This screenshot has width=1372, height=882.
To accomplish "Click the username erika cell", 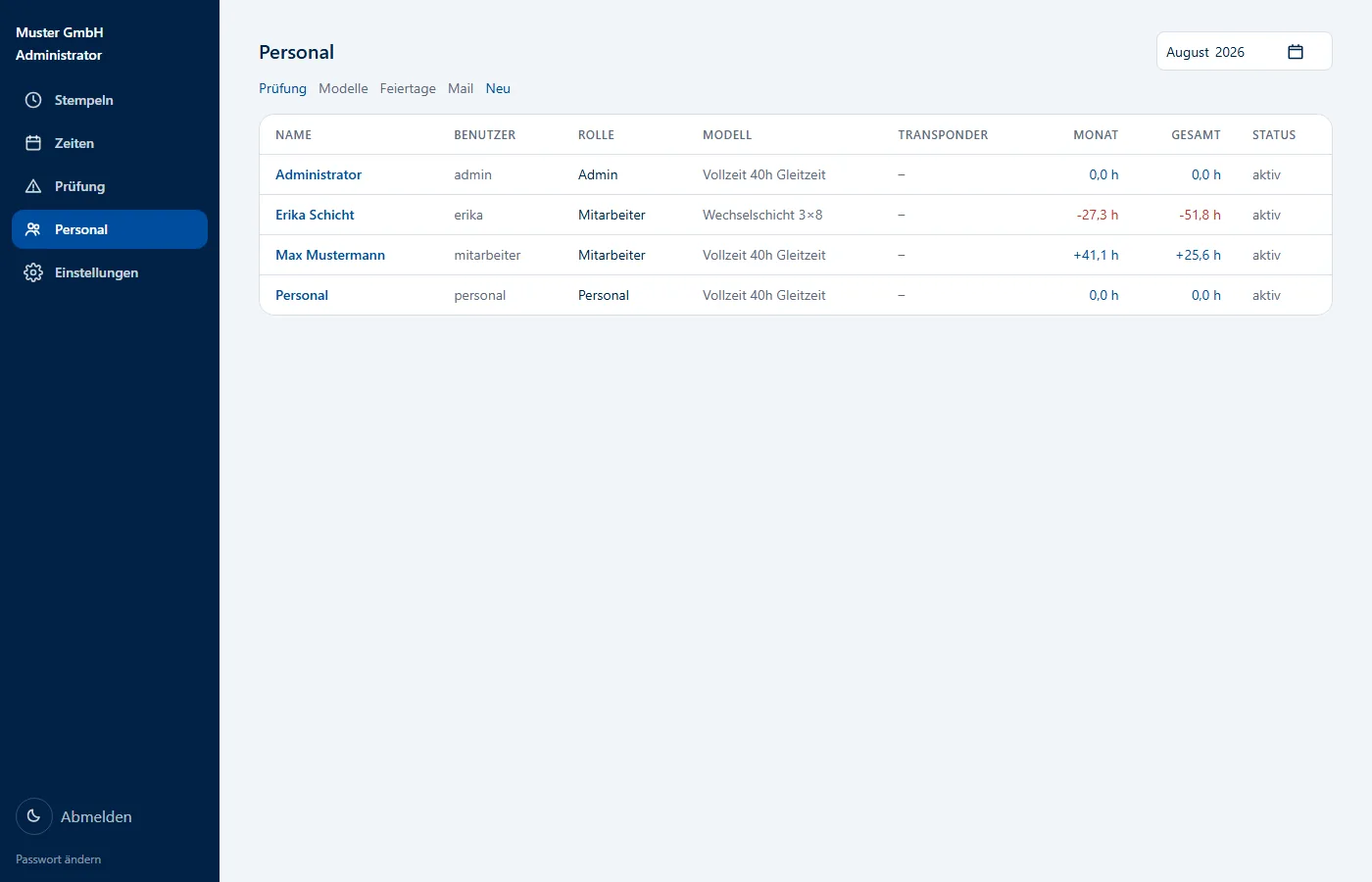I will tap(468, 215).
